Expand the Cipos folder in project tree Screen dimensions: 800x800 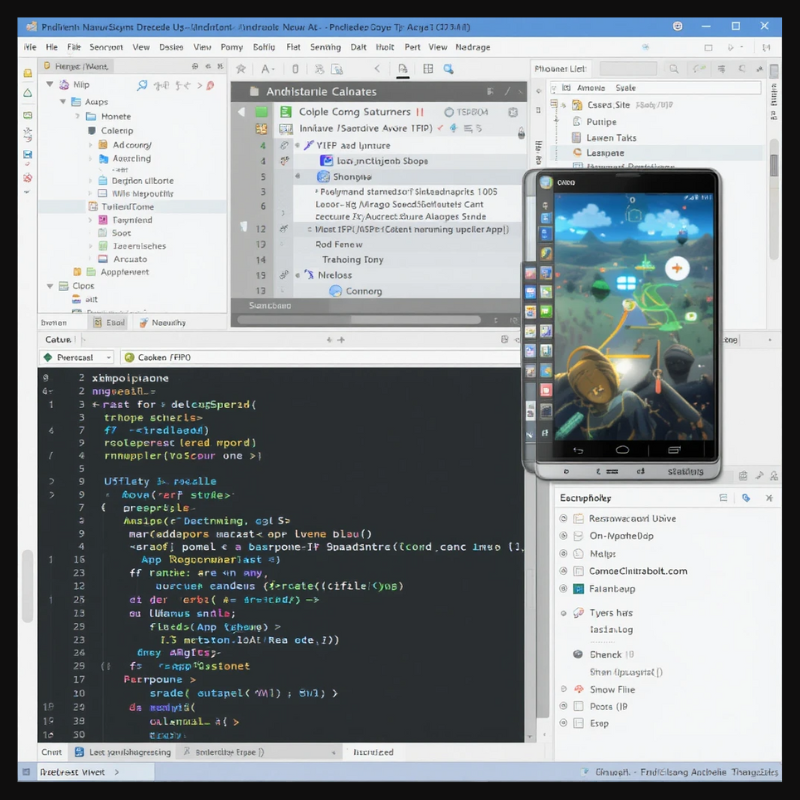tap(51, 285)
